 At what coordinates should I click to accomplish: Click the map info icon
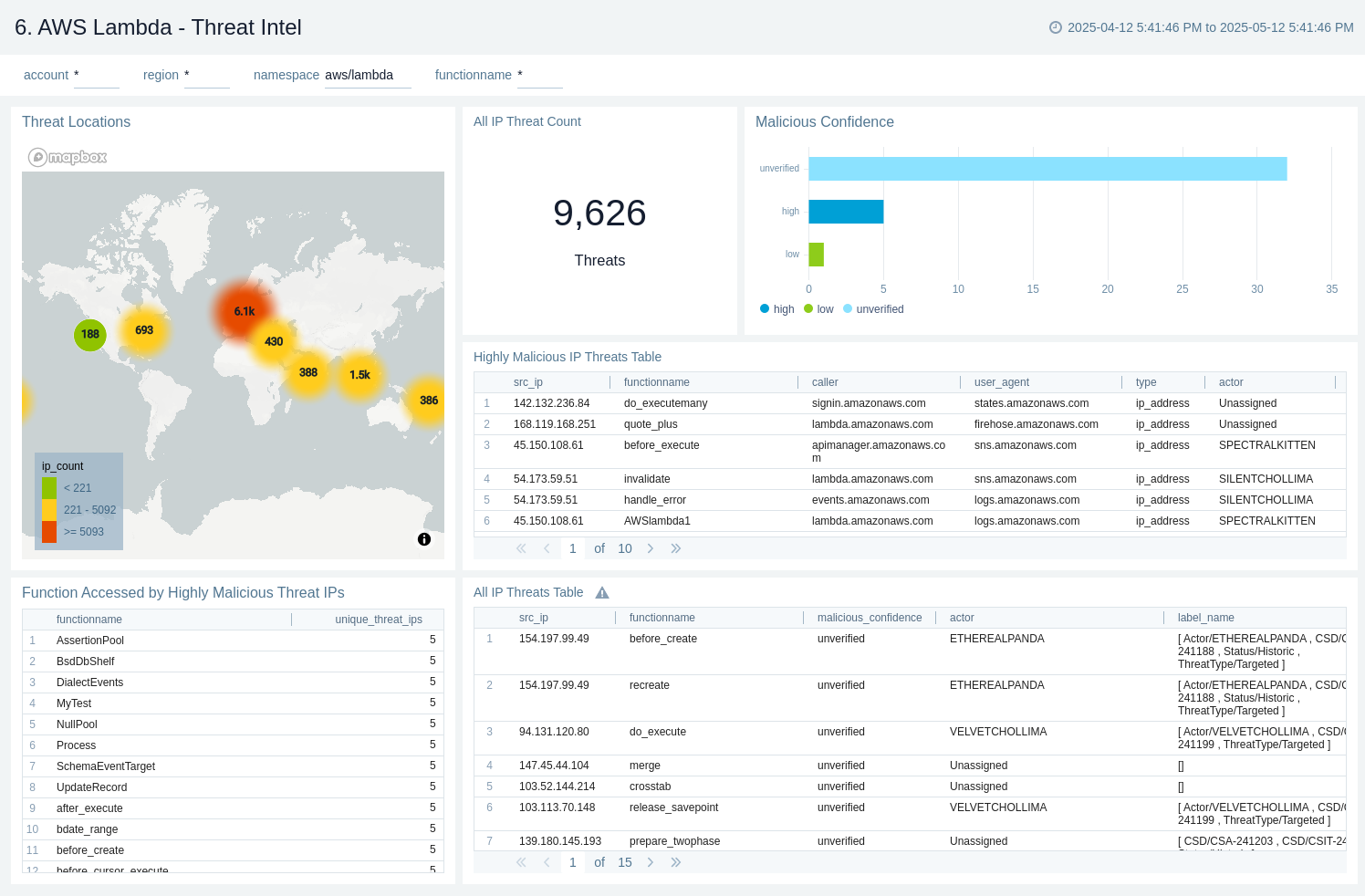[424, 539]
